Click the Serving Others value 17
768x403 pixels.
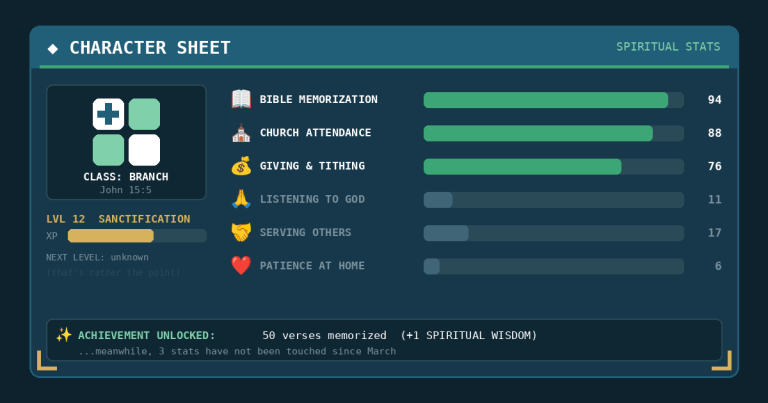tap(715, 233)
